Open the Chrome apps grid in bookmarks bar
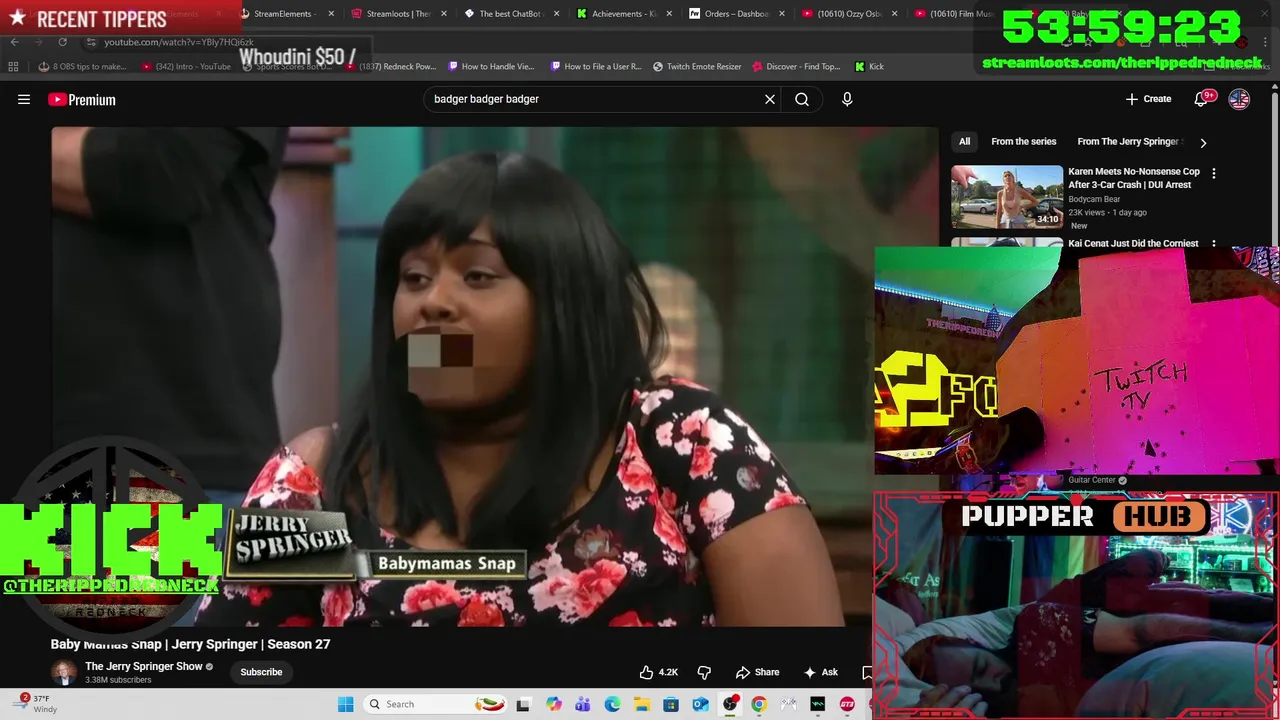 click(13, 66)
